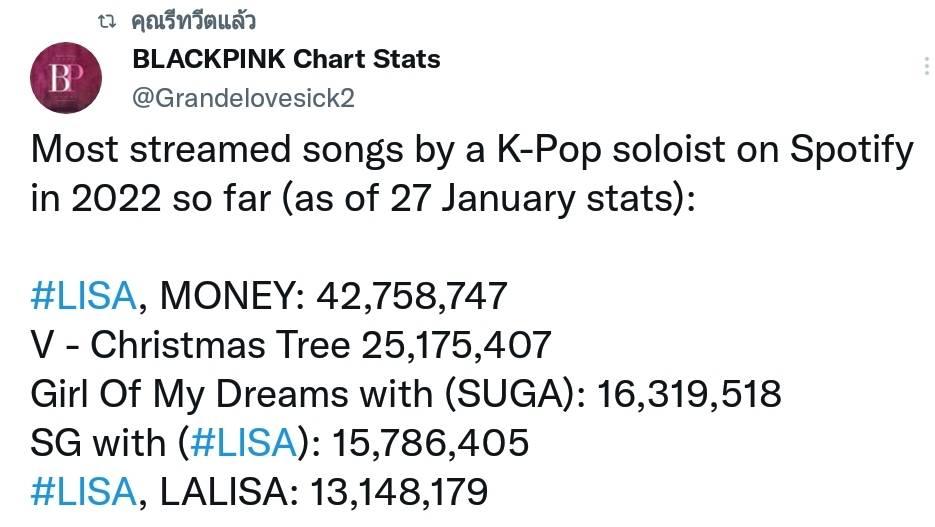The width and height of the screenshot is (935, 527).
Task: Click the word Spotify in the tweet
Action: pos(852,150)
